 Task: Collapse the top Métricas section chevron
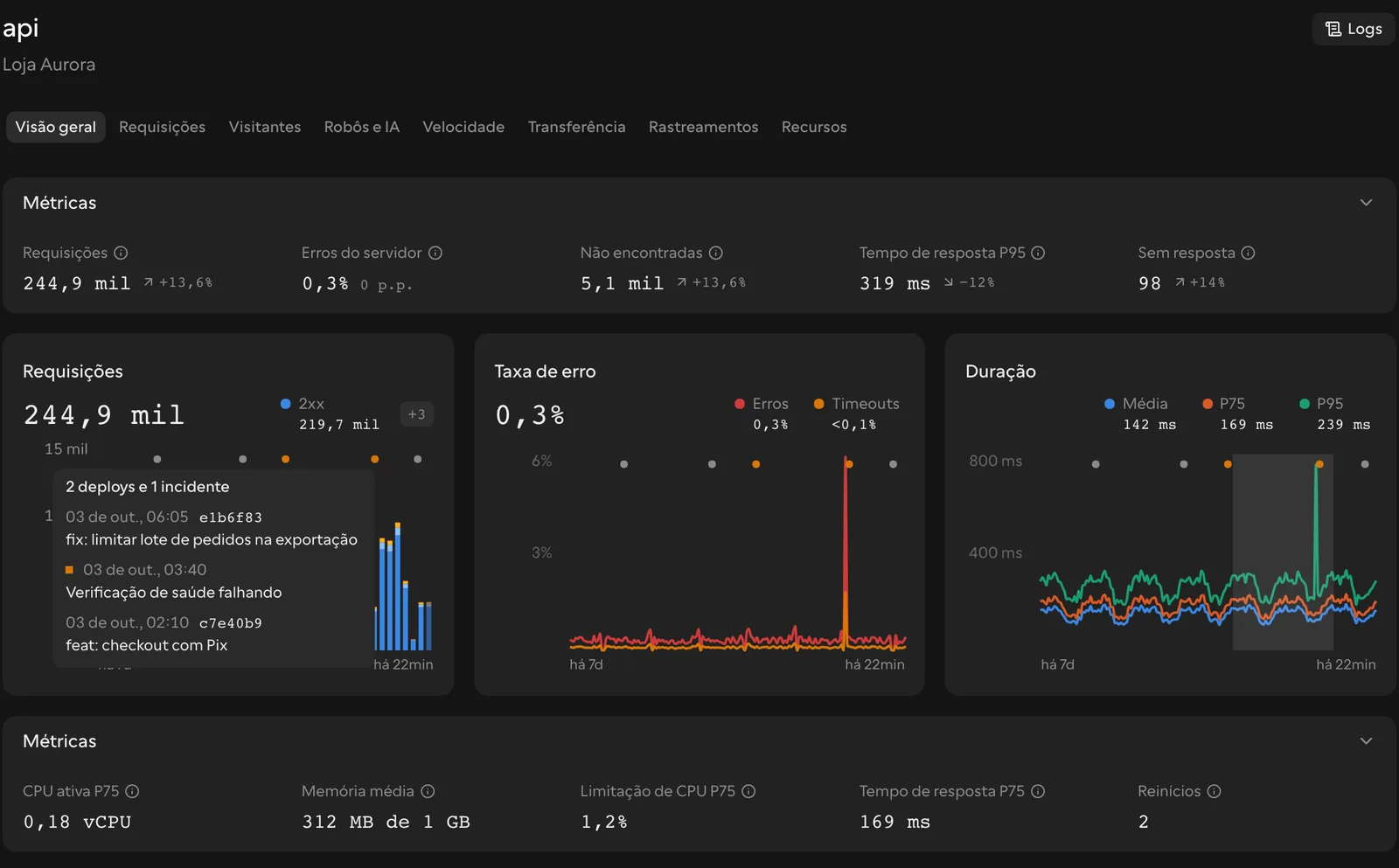[1366, 203]
